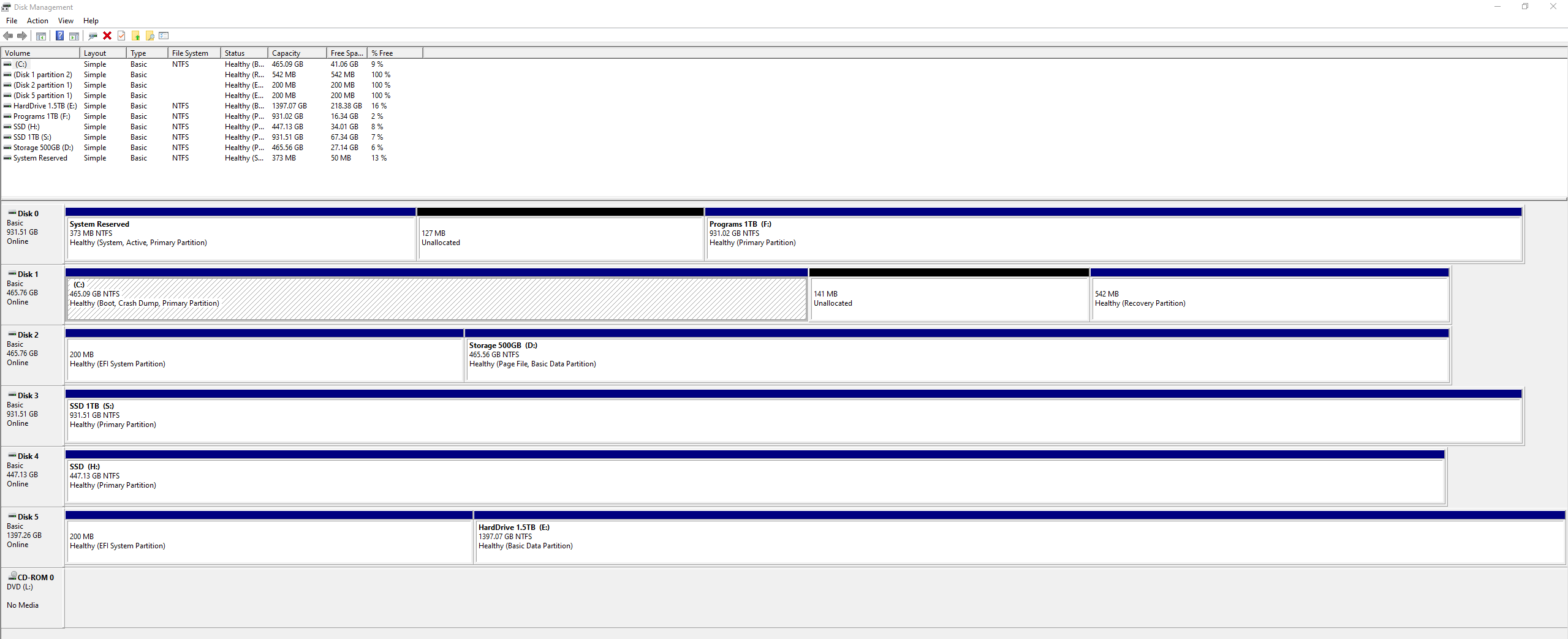
Task: Sort by the % Free column header
Action: click(395, 53)
